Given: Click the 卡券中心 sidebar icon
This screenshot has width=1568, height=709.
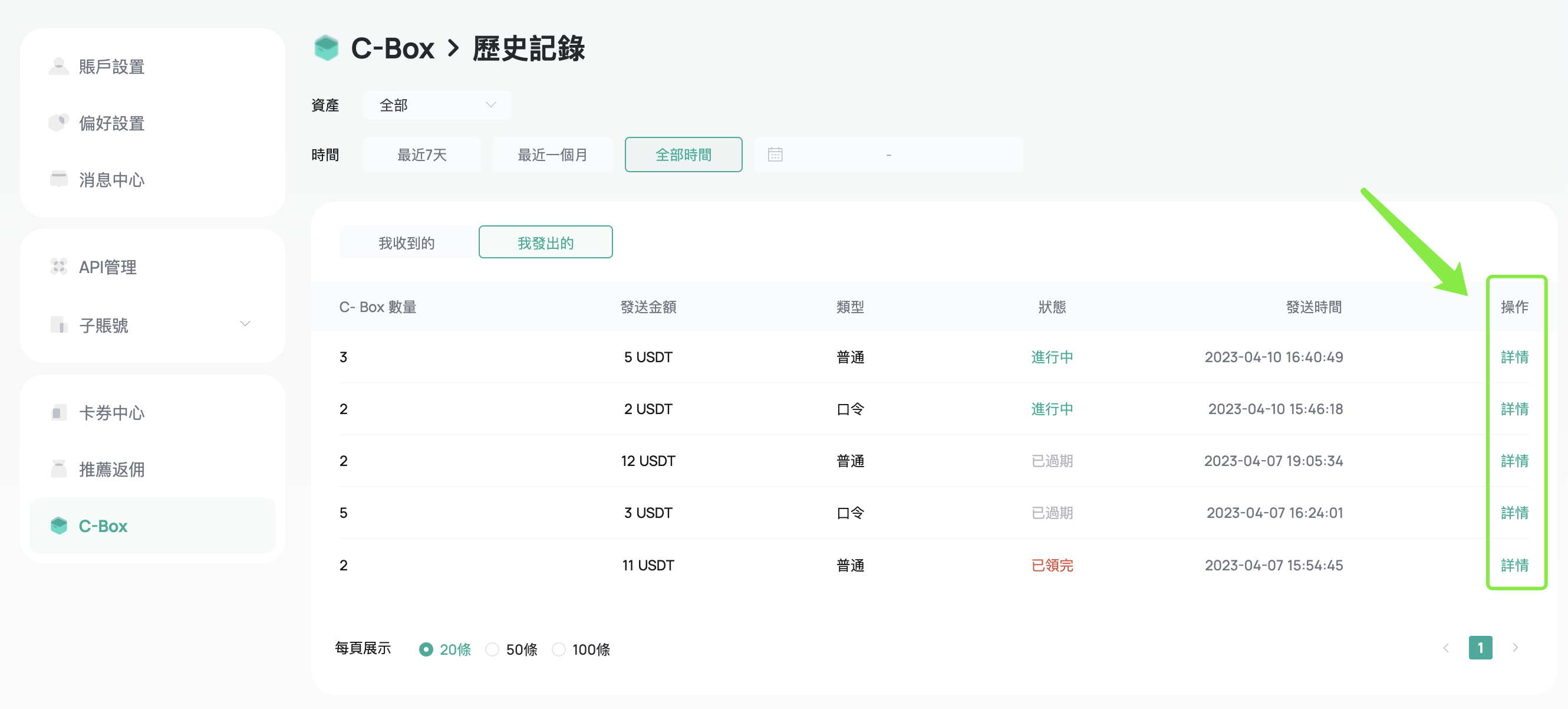Looking at the screenshot, I should (x=58, y=413).
